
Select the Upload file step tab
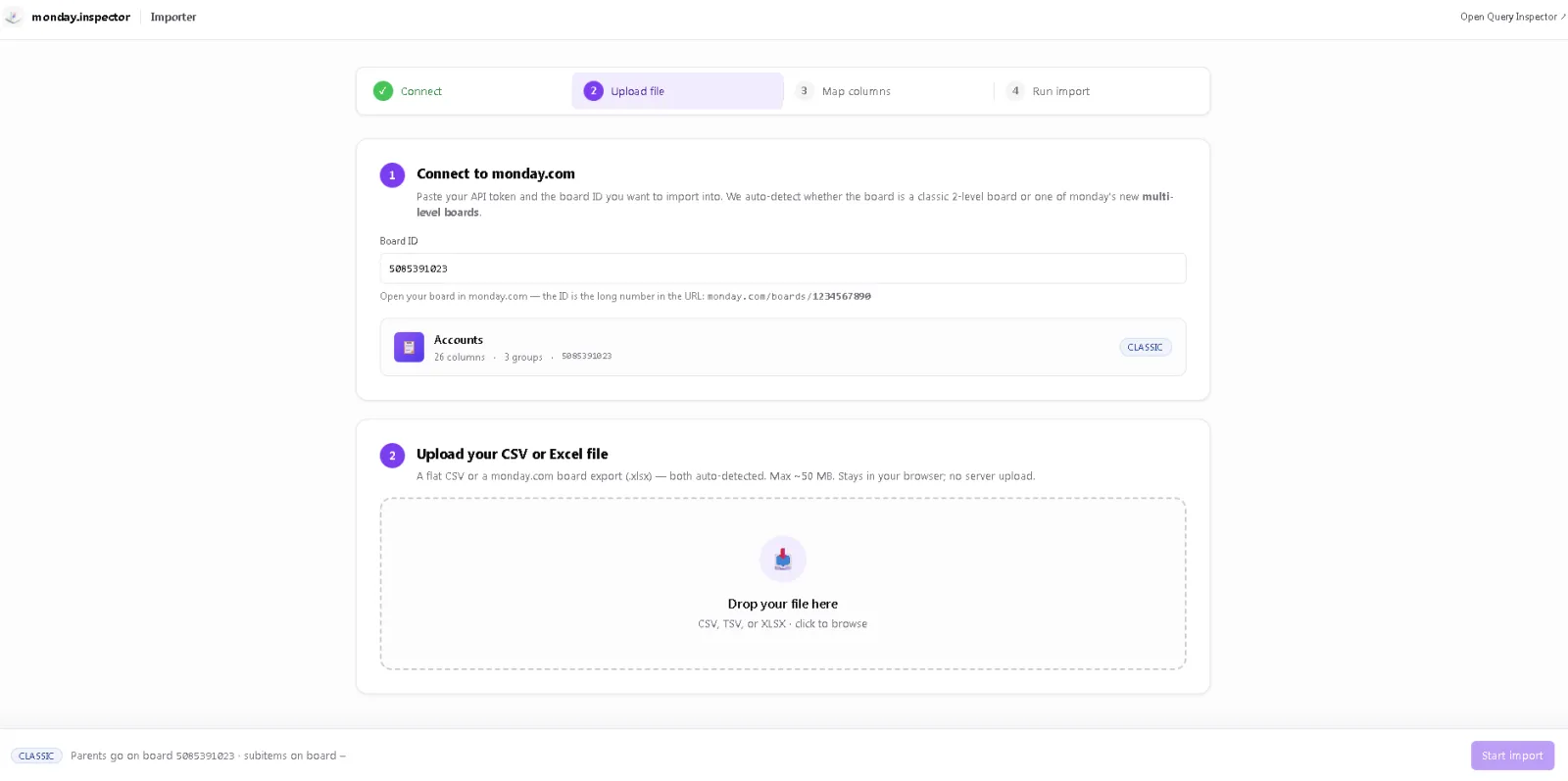(x=678, y=91)
